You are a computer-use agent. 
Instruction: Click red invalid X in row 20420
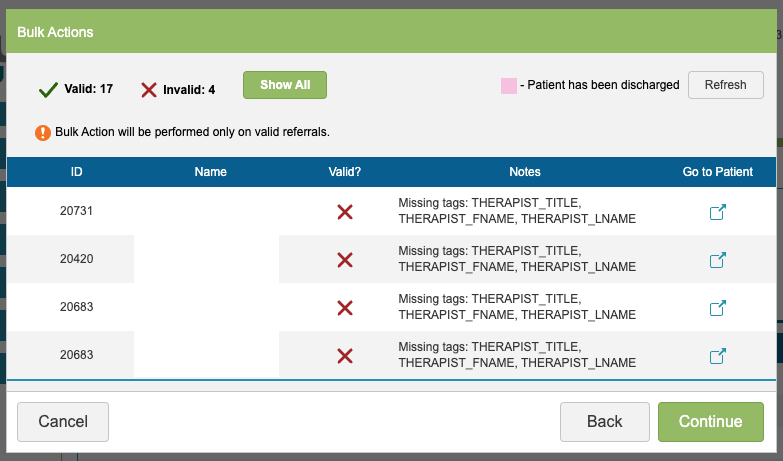(345, 260)
